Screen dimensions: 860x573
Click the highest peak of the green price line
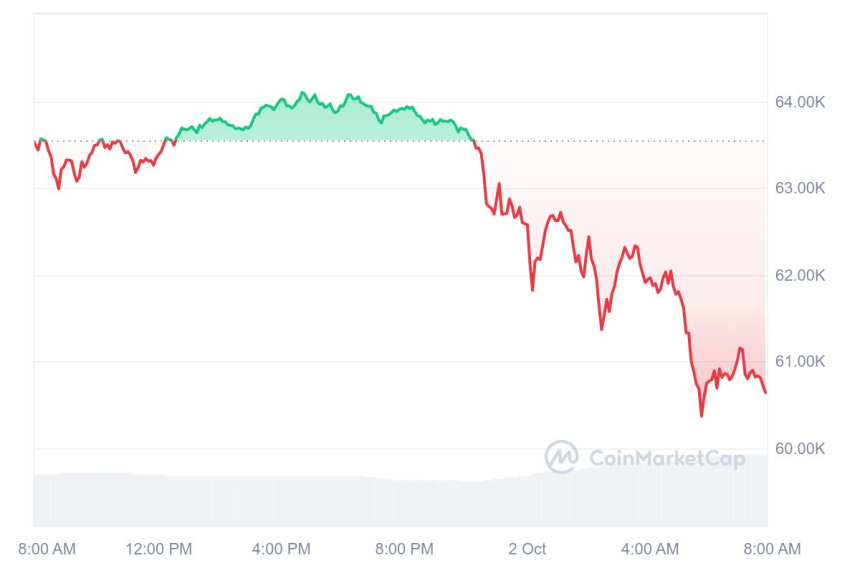click(303, 92)
